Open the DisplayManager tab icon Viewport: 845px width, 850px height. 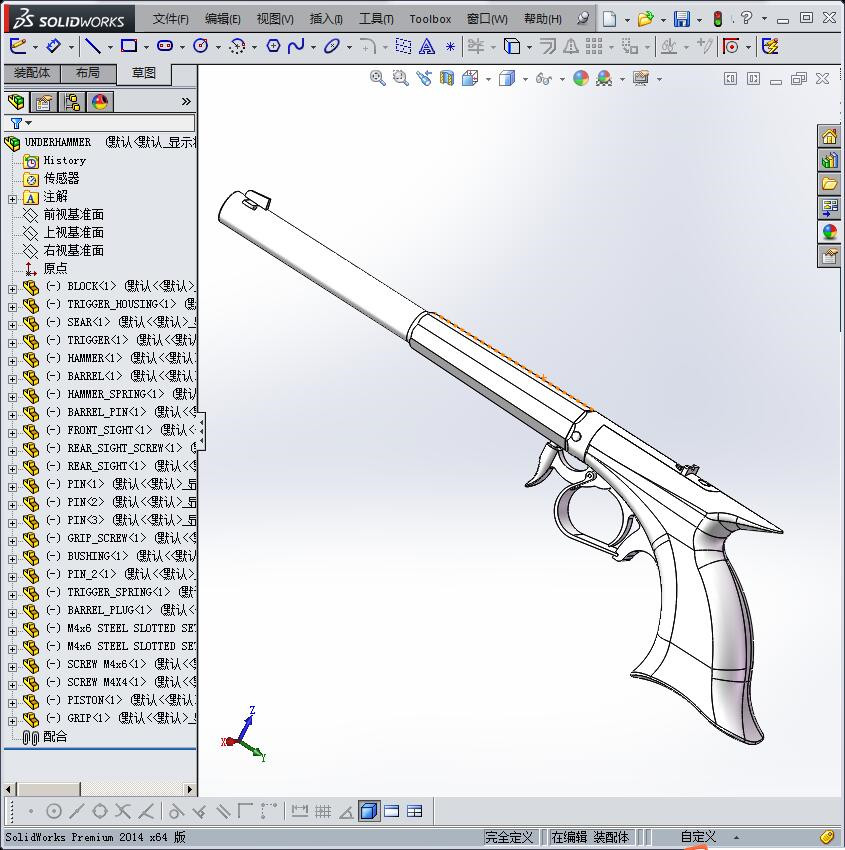point(100,101)
